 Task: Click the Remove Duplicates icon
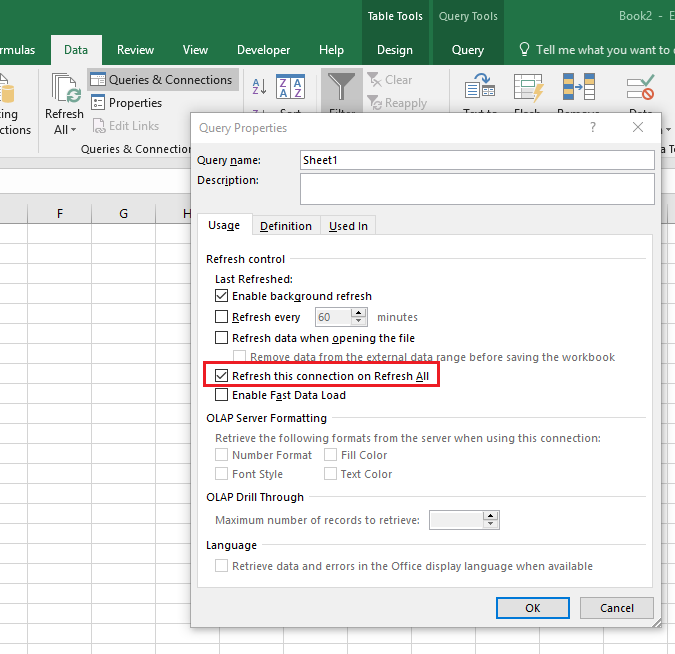579,86
